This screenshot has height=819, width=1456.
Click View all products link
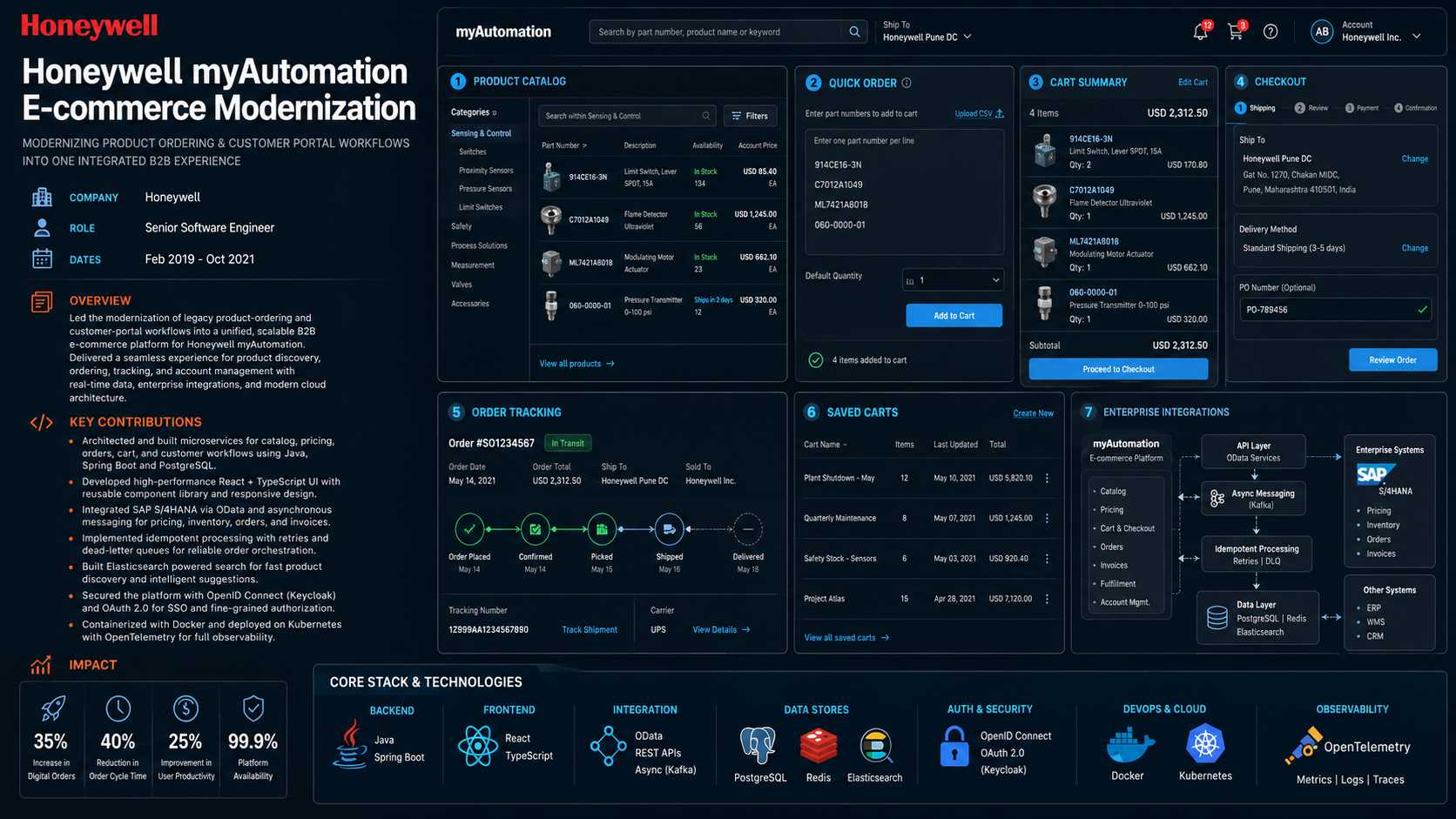576,364
